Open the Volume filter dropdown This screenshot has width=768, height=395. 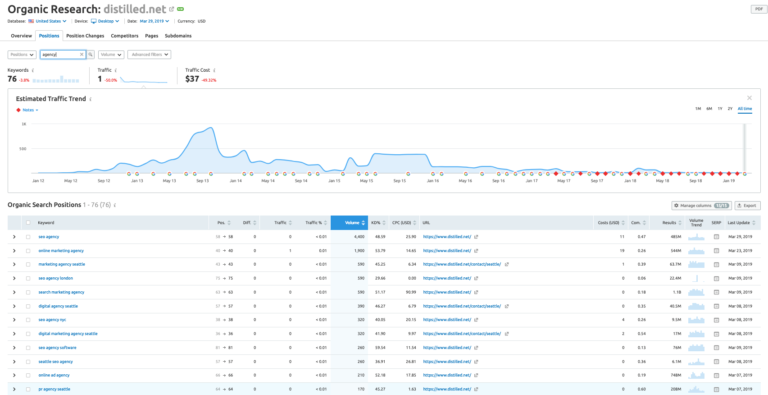[x=111, y=54]
